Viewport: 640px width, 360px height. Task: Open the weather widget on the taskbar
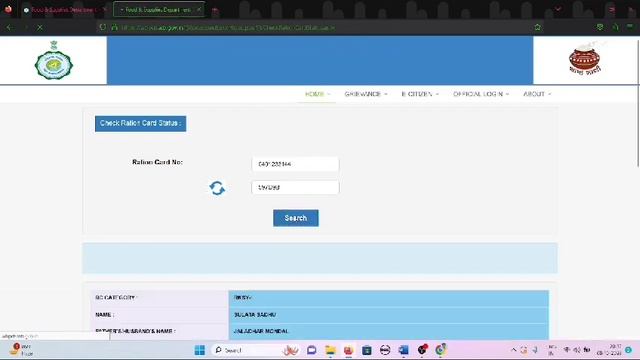(x=20, y=350)
